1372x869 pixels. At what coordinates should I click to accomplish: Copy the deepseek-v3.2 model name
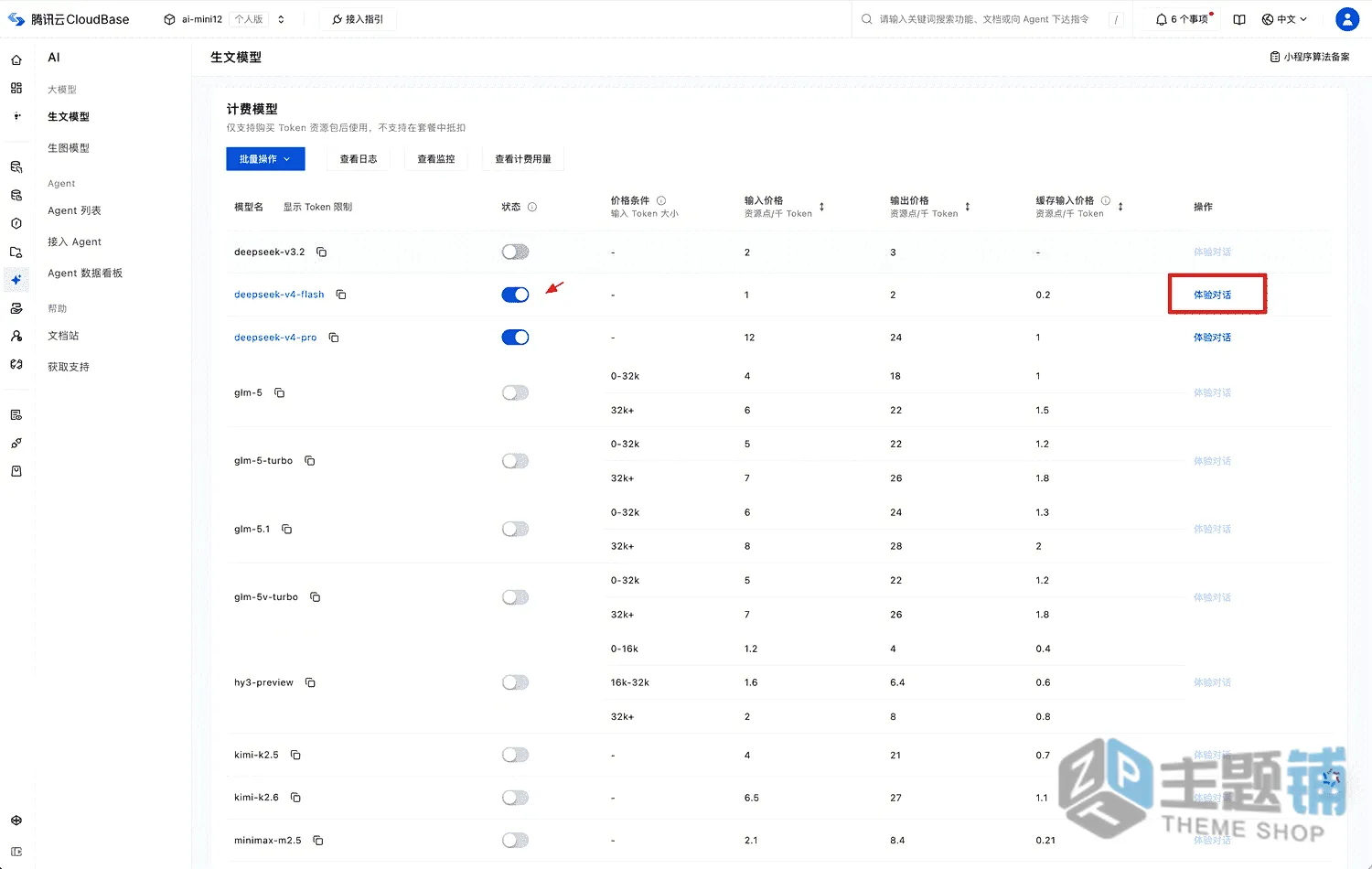pyautogui.click(x=322, y=252)
